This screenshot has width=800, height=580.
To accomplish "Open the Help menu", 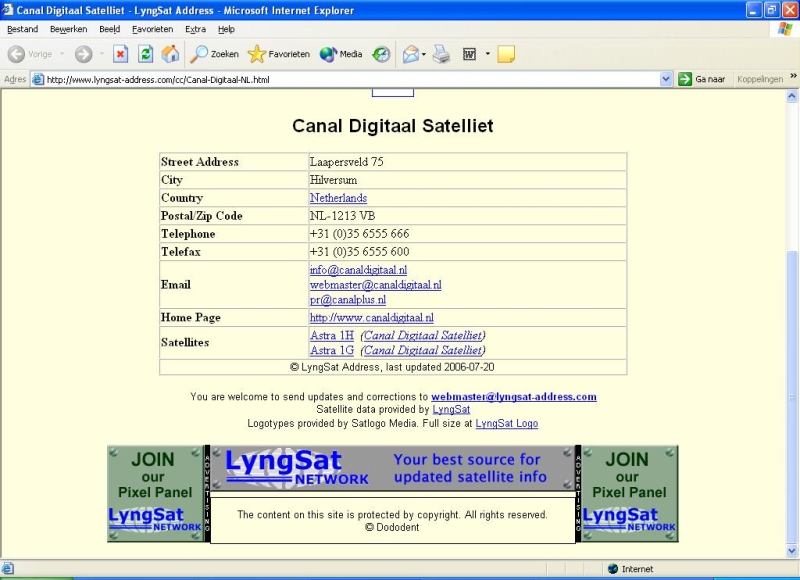I will [x=226, y=29].
